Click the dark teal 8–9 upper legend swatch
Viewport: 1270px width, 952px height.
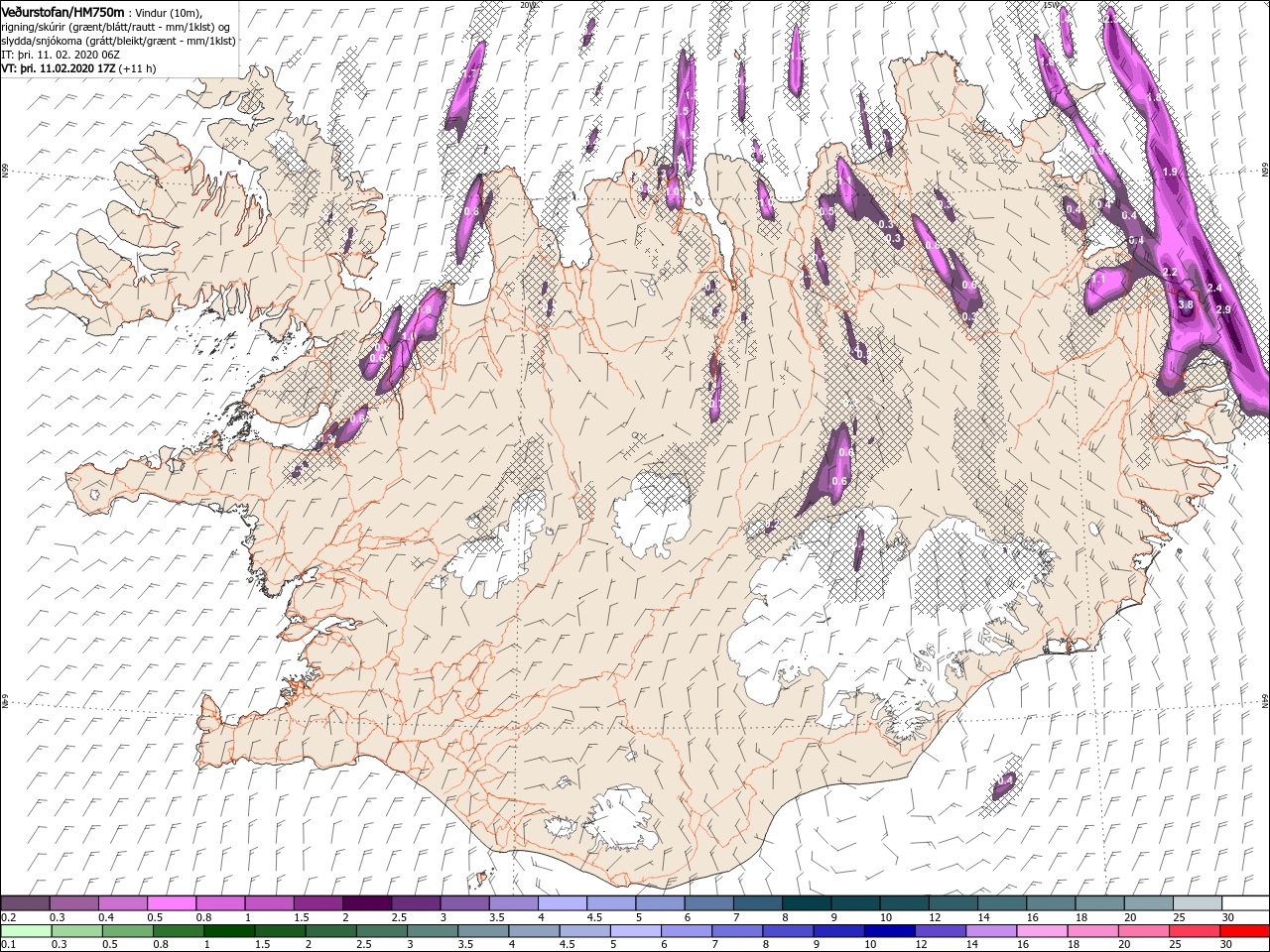click(806, 903)
